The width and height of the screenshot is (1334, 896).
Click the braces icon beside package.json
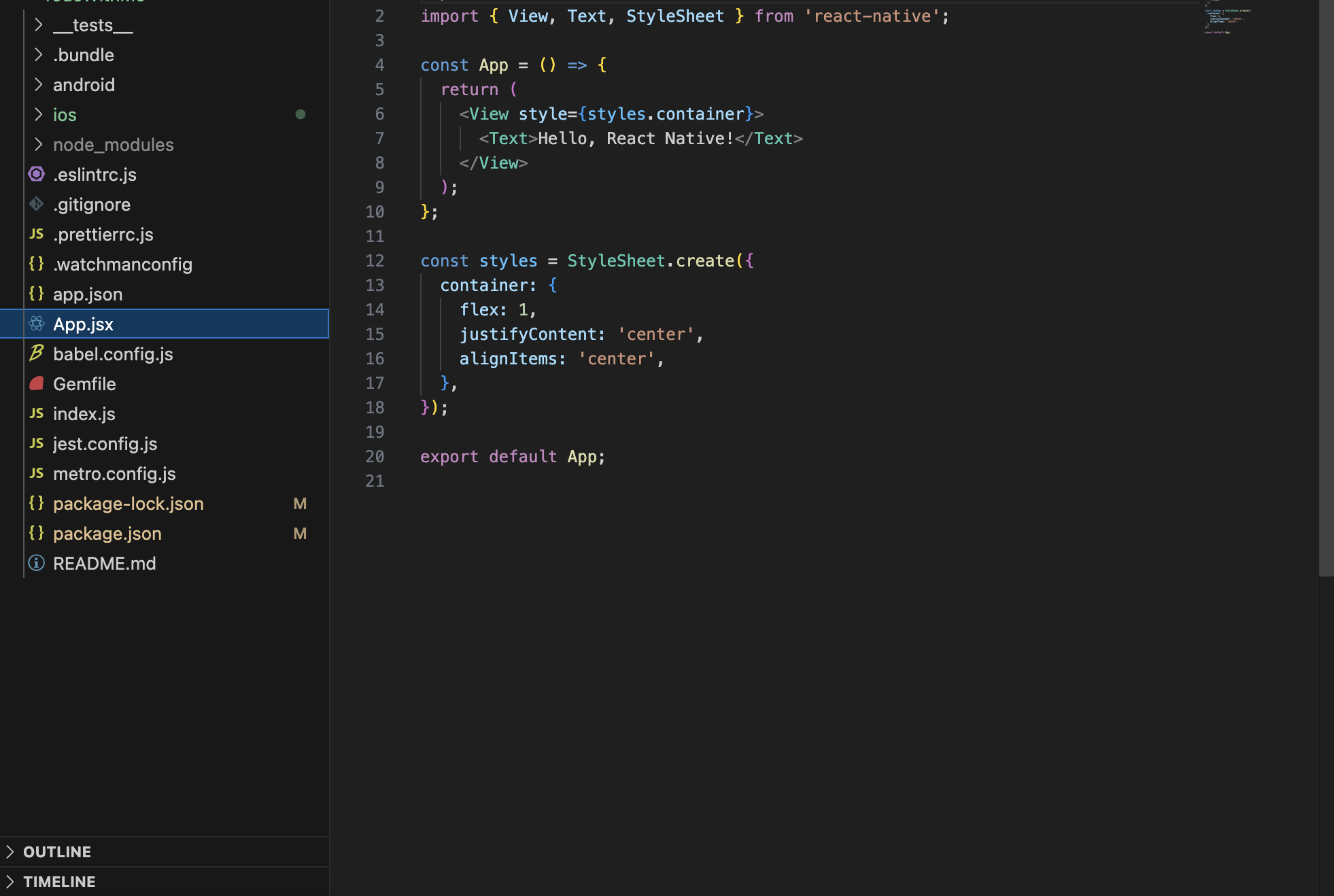pyautogui.click(x=37, y=534)
